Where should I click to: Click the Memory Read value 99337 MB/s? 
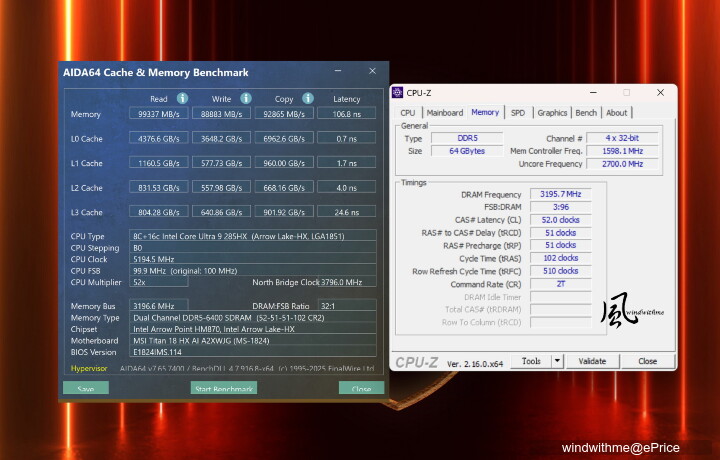[x=159, y=114]
